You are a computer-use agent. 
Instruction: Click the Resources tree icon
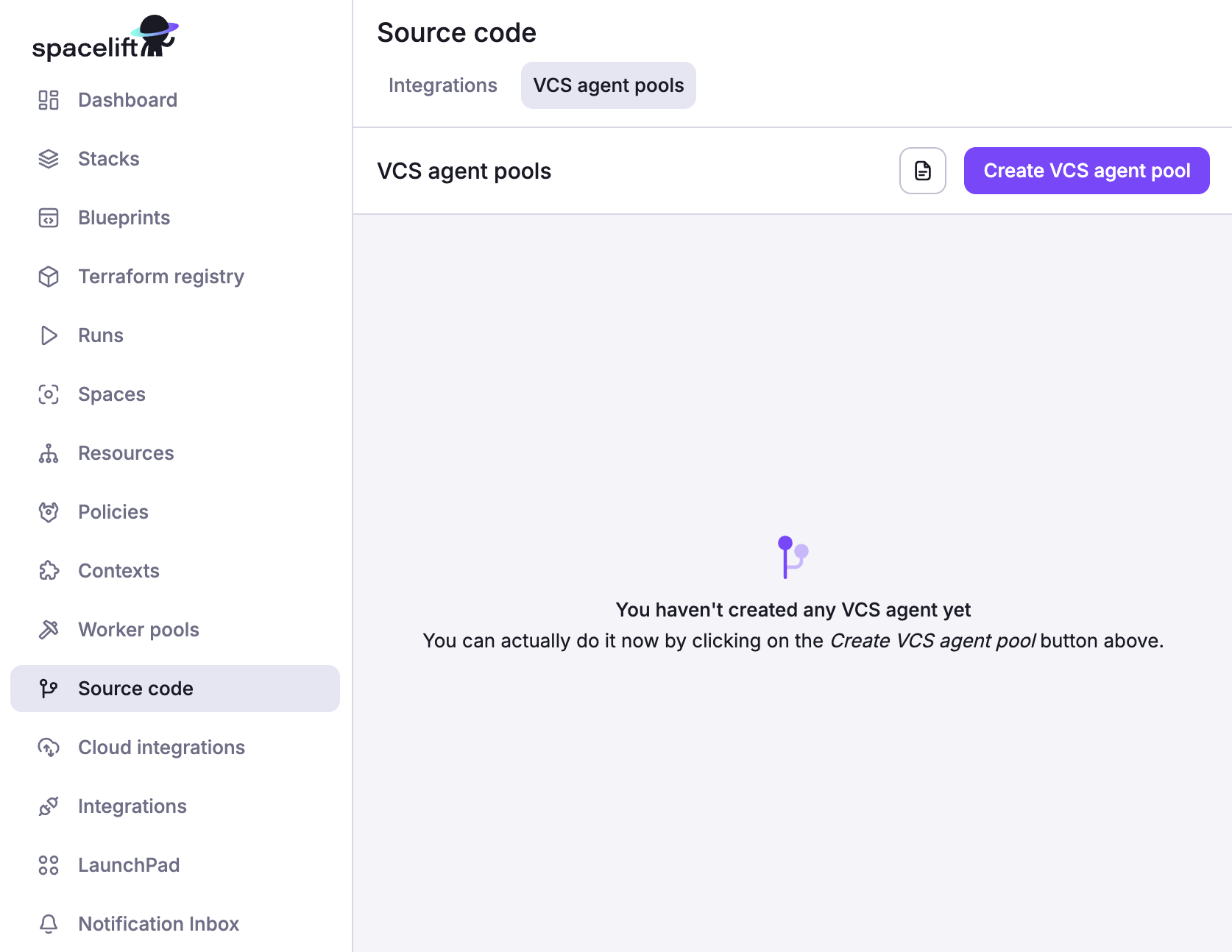[49, 453]
